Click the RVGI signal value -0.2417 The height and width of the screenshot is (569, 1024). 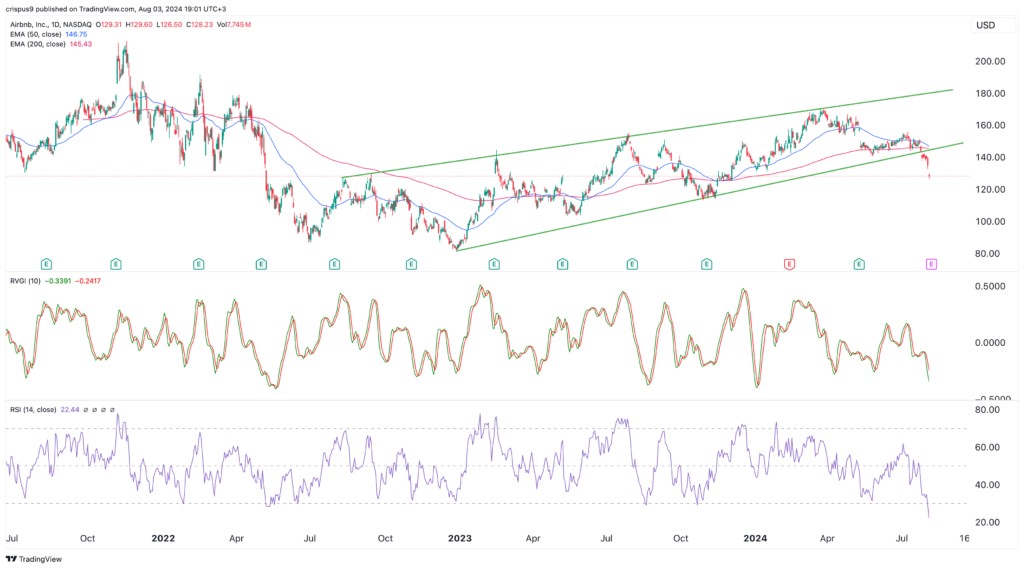pyautogui.click(x=88, y=281)
